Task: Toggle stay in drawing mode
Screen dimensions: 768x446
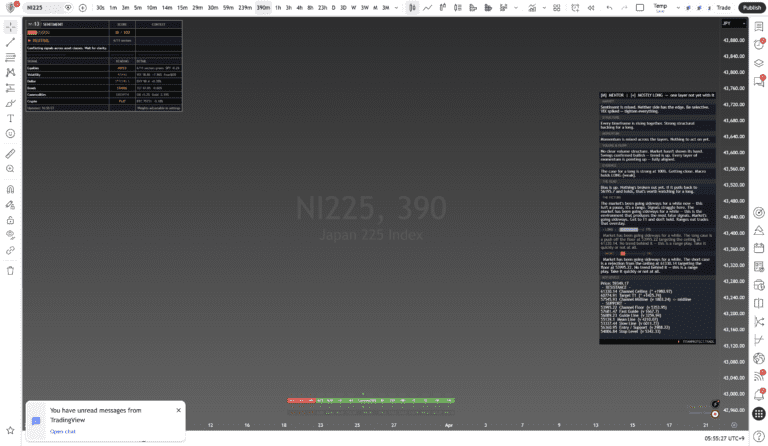Action: (10, 205)
